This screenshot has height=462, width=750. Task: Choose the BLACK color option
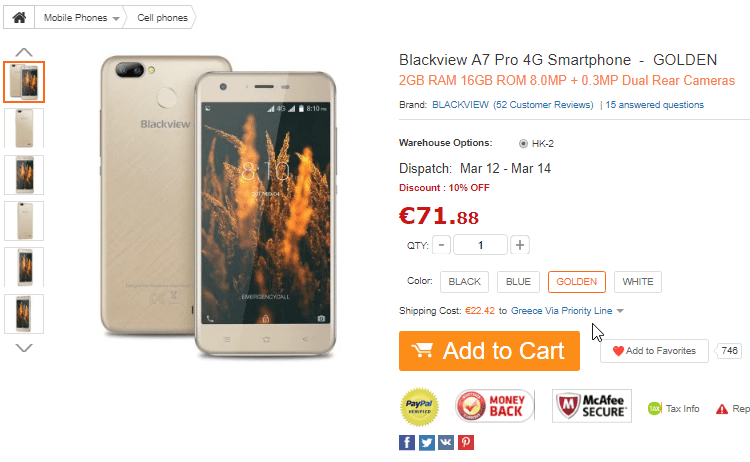tap(464, 282)
